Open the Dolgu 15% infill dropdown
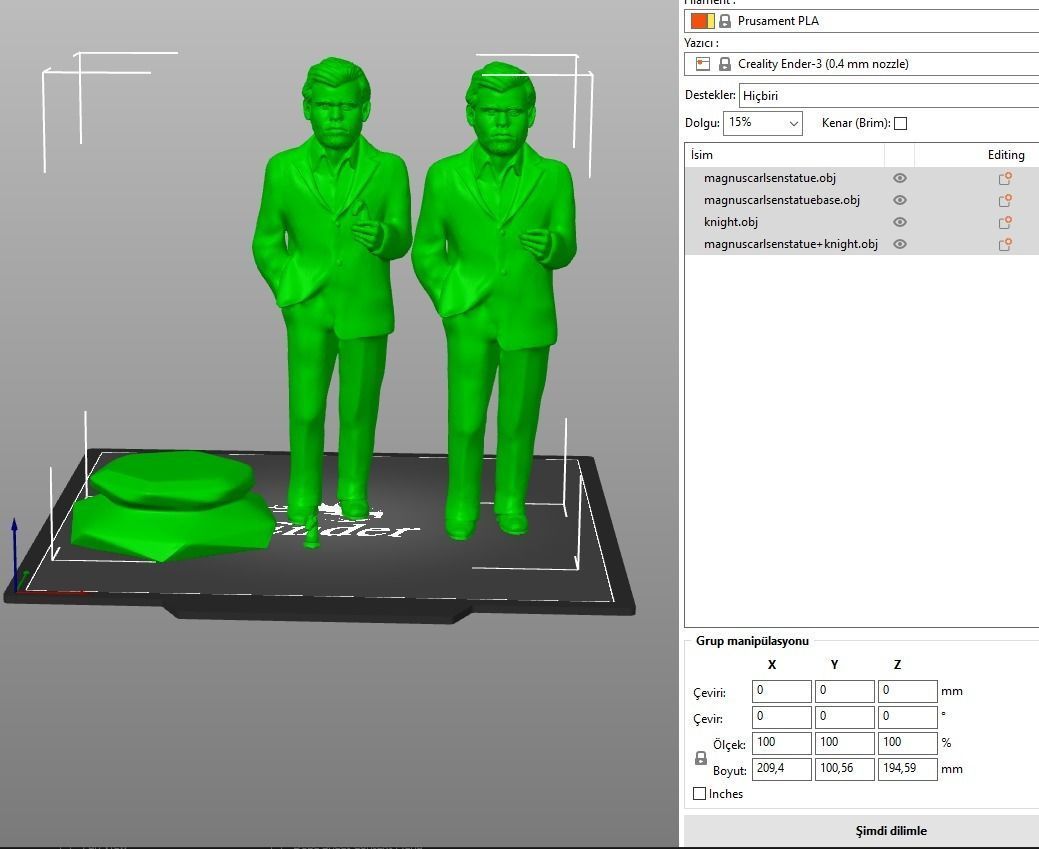 [763, 123]
